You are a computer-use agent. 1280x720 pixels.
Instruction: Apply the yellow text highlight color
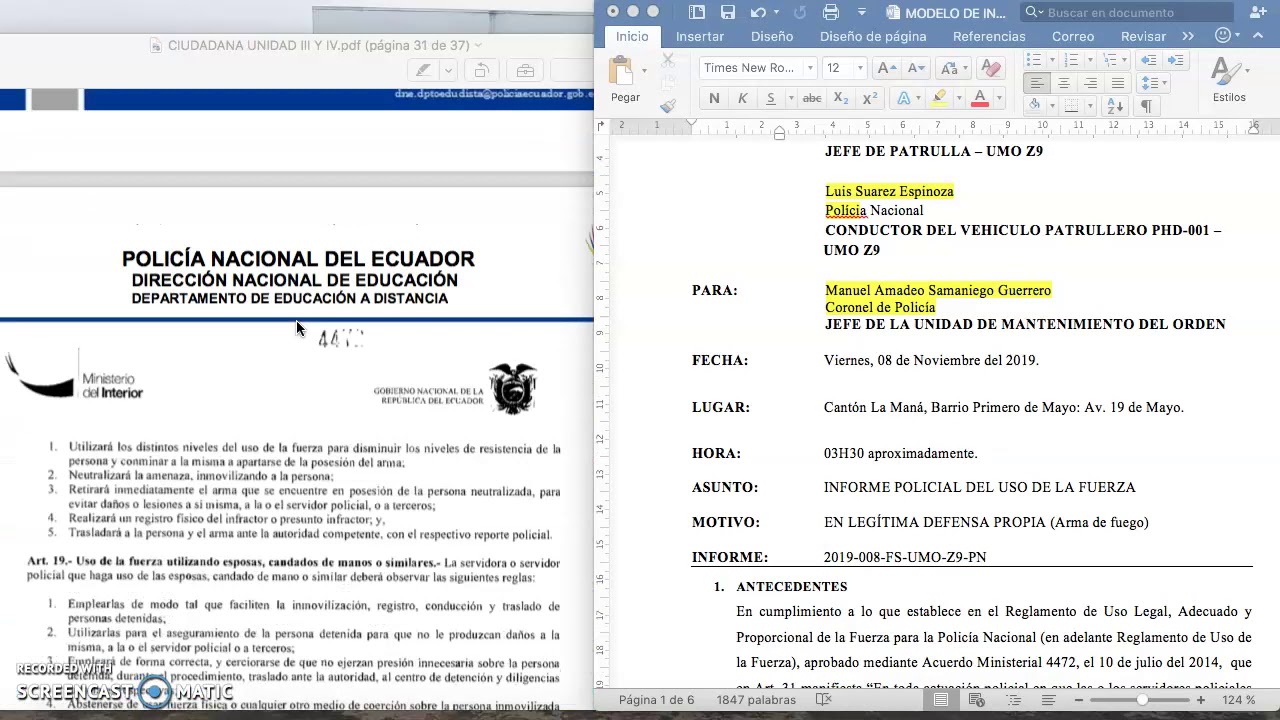[x=938, y=98]
